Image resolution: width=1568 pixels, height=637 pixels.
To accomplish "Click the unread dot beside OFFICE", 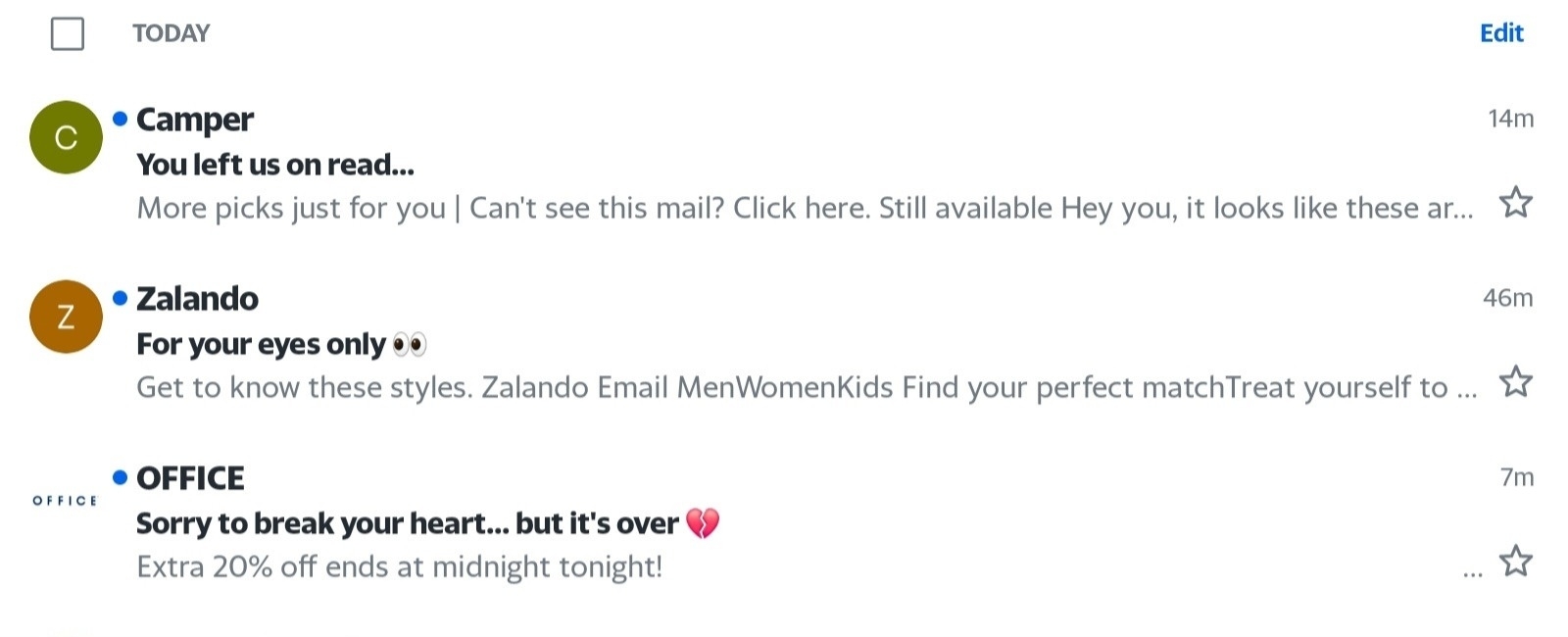I will 121,477.
